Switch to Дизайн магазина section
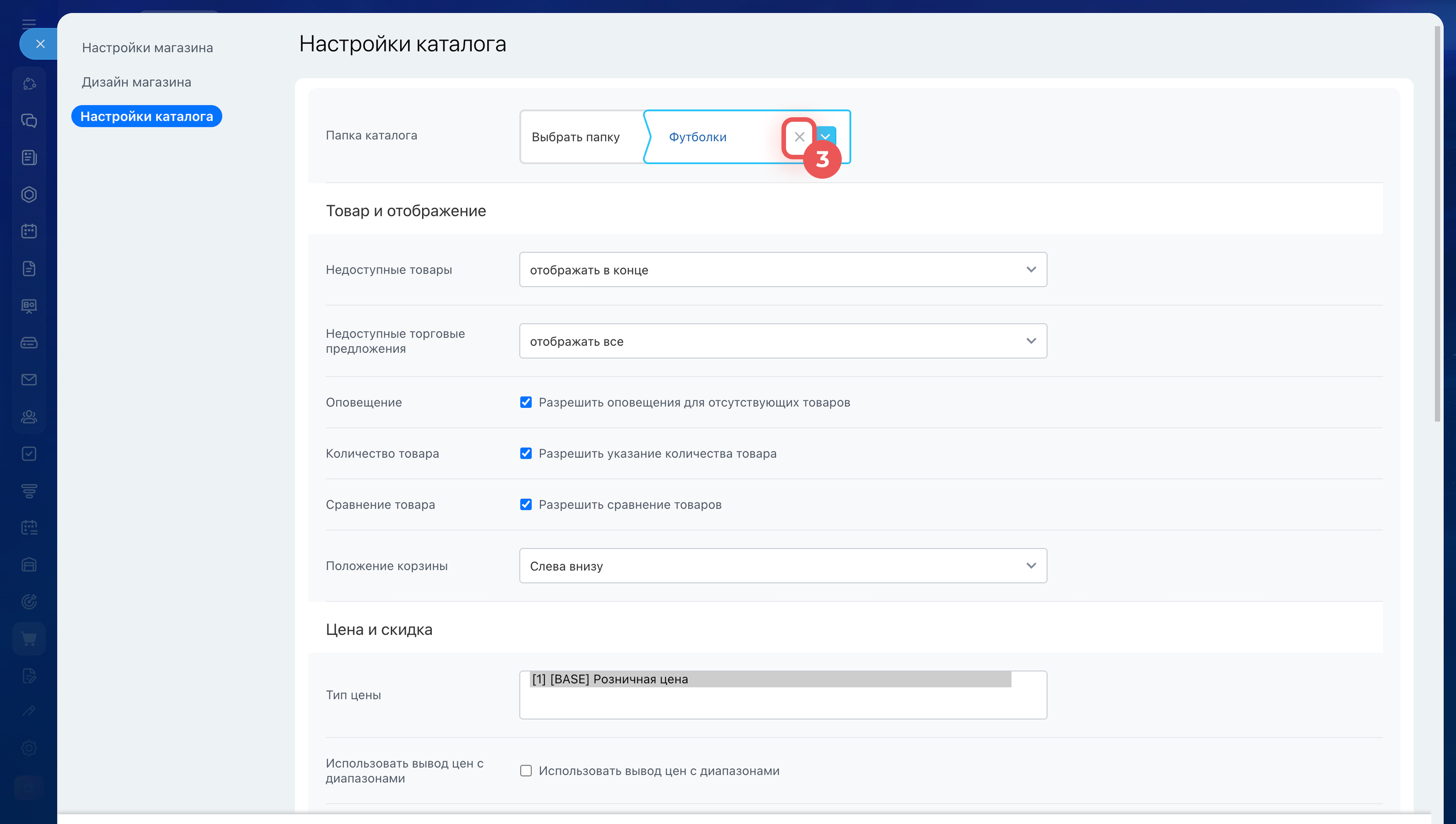The width and height of the screenshot is (1456, 824). (136, 82)
